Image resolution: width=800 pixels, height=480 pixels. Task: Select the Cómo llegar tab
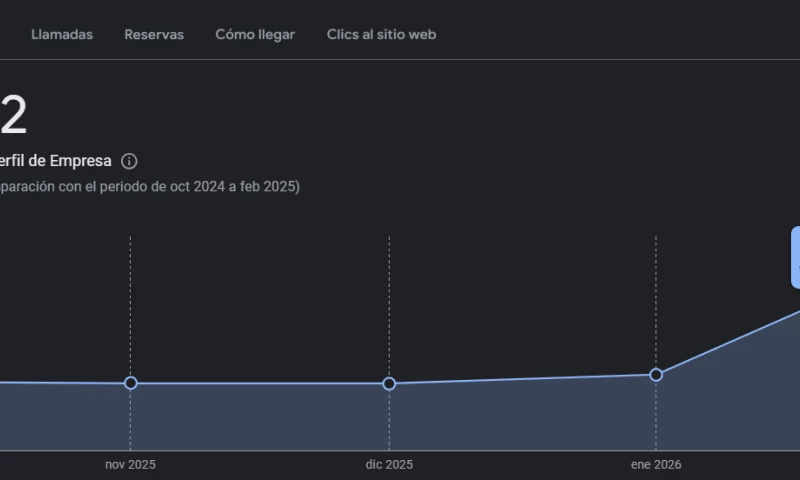click(255, 35)
